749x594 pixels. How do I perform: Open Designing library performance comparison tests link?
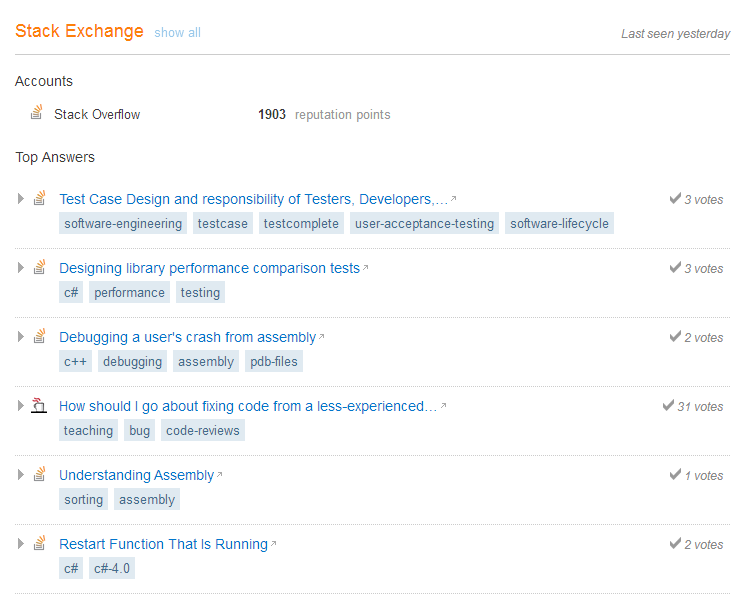point(209,268)
